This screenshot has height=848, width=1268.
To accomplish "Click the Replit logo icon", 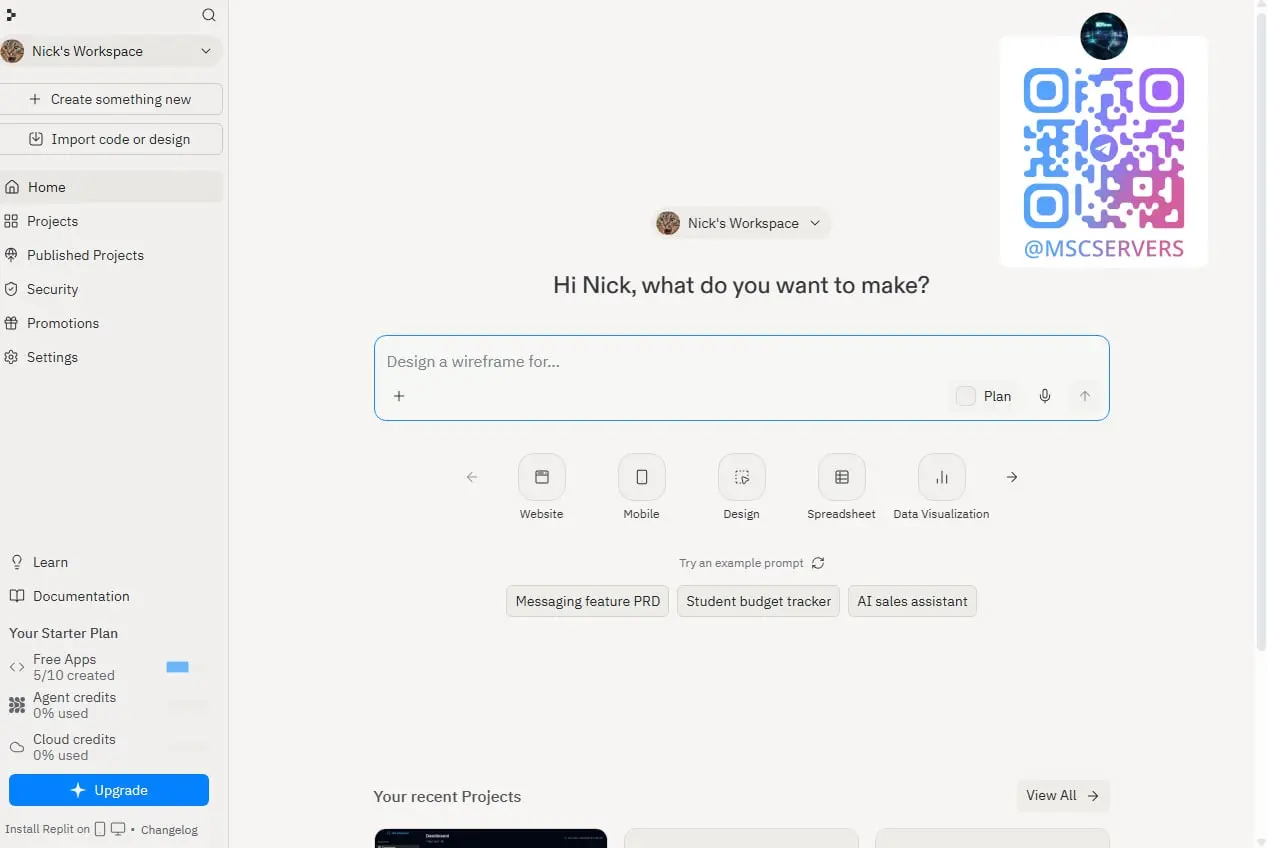I will click(11, 15).
